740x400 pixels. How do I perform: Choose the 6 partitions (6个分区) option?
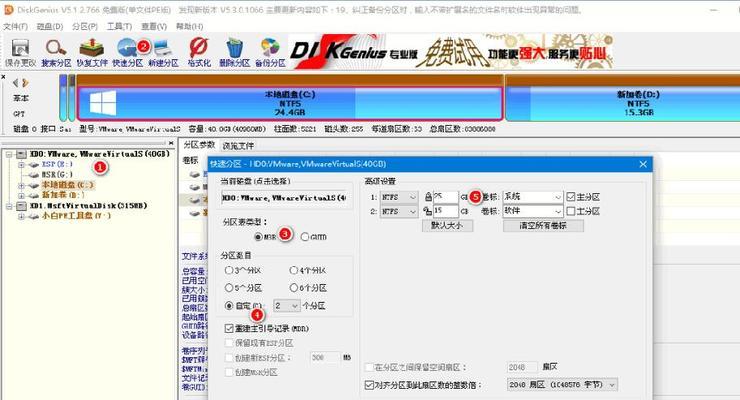294,288
